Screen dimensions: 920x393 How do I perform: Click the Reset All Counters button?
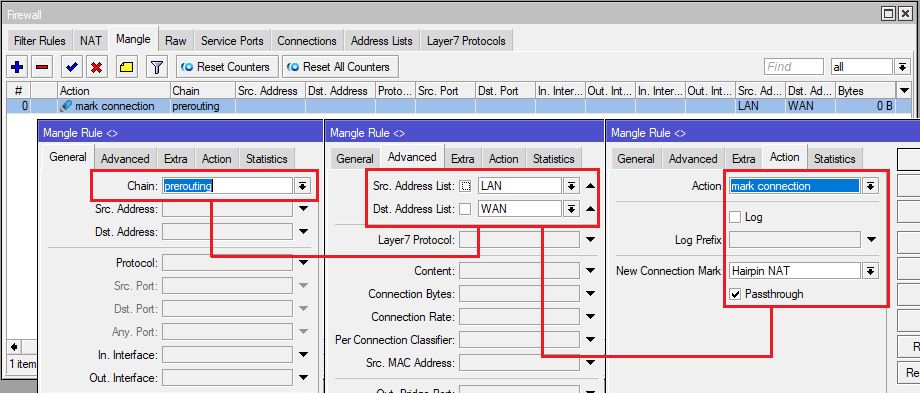click(x=340, y=67)
